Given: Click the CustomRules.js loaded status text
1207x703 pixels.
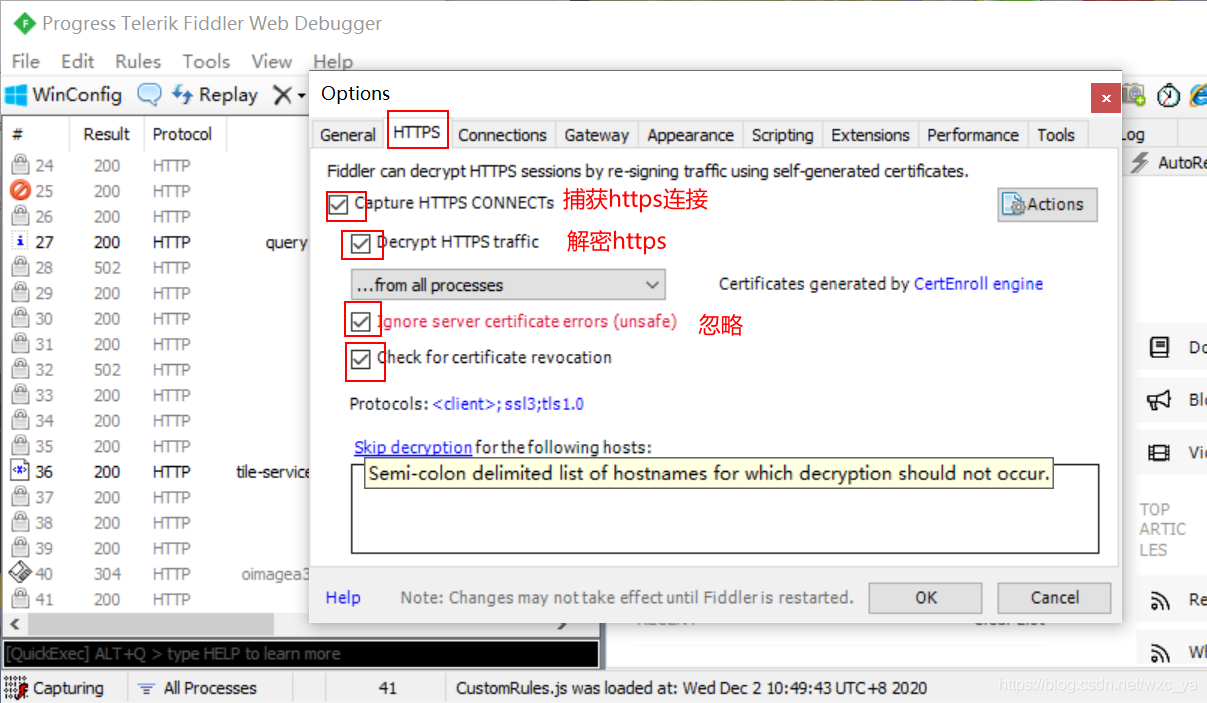Looking at the screenshot, I should point(691,688).
